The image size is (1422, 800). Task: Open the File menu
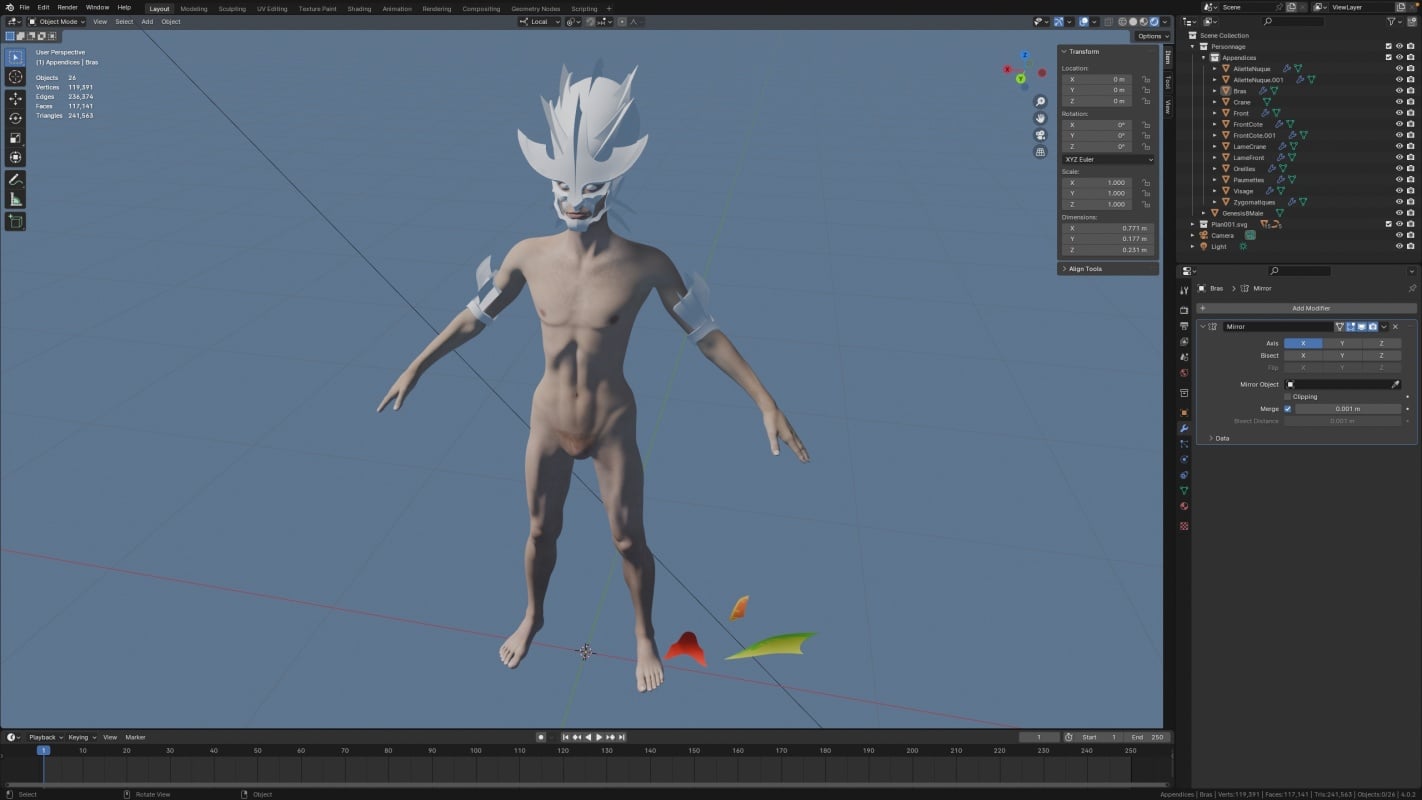tap(24, 7)
